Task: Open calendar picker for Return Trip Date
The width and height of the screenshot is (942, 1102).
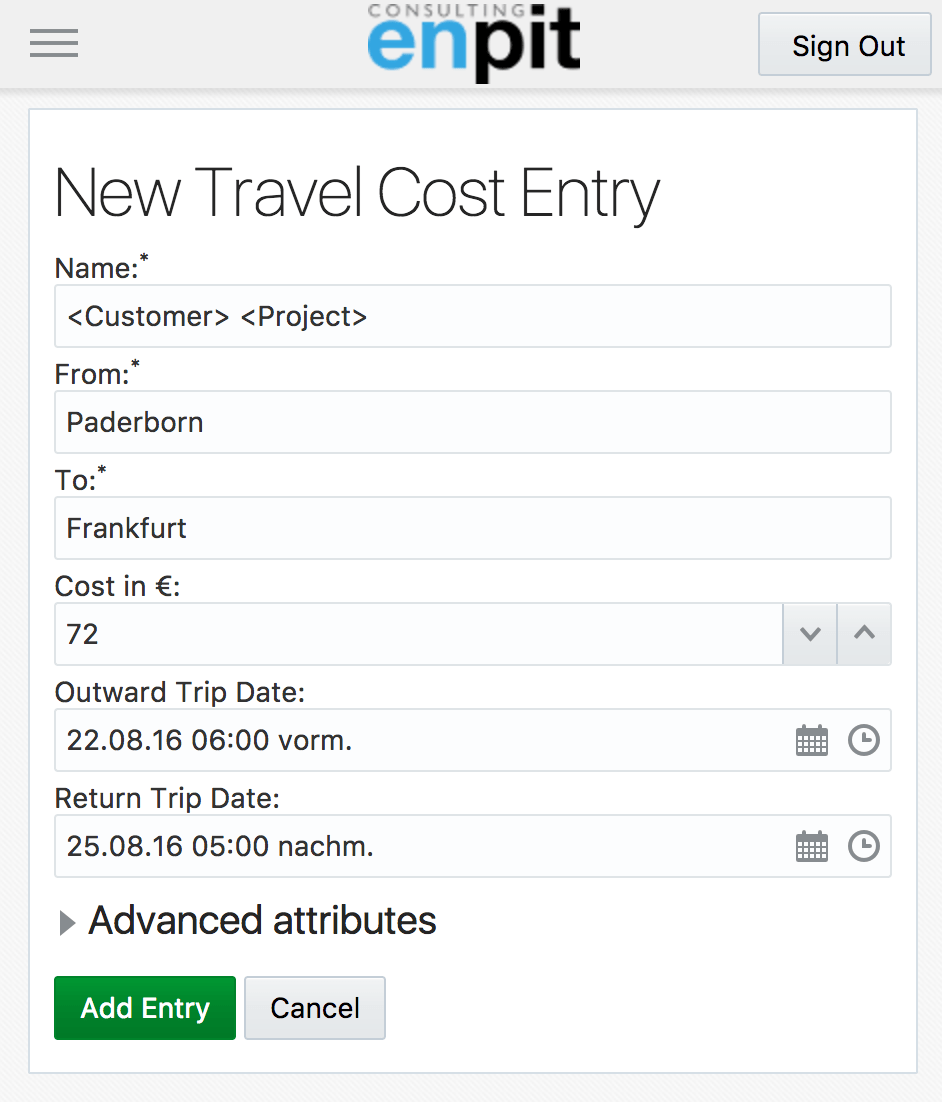Action: 811,847
